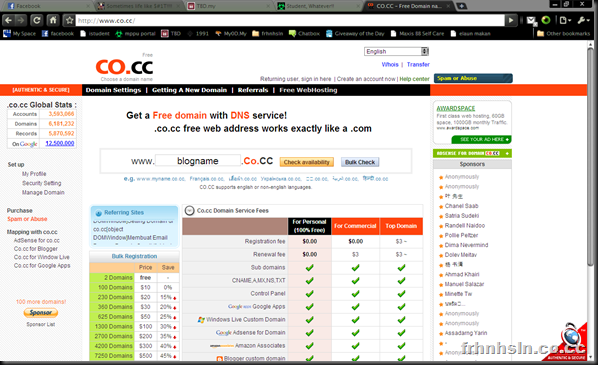Open the Getting A New Domain menu
The height and width of the screenshot is (365, 598).
pos(189,90)
